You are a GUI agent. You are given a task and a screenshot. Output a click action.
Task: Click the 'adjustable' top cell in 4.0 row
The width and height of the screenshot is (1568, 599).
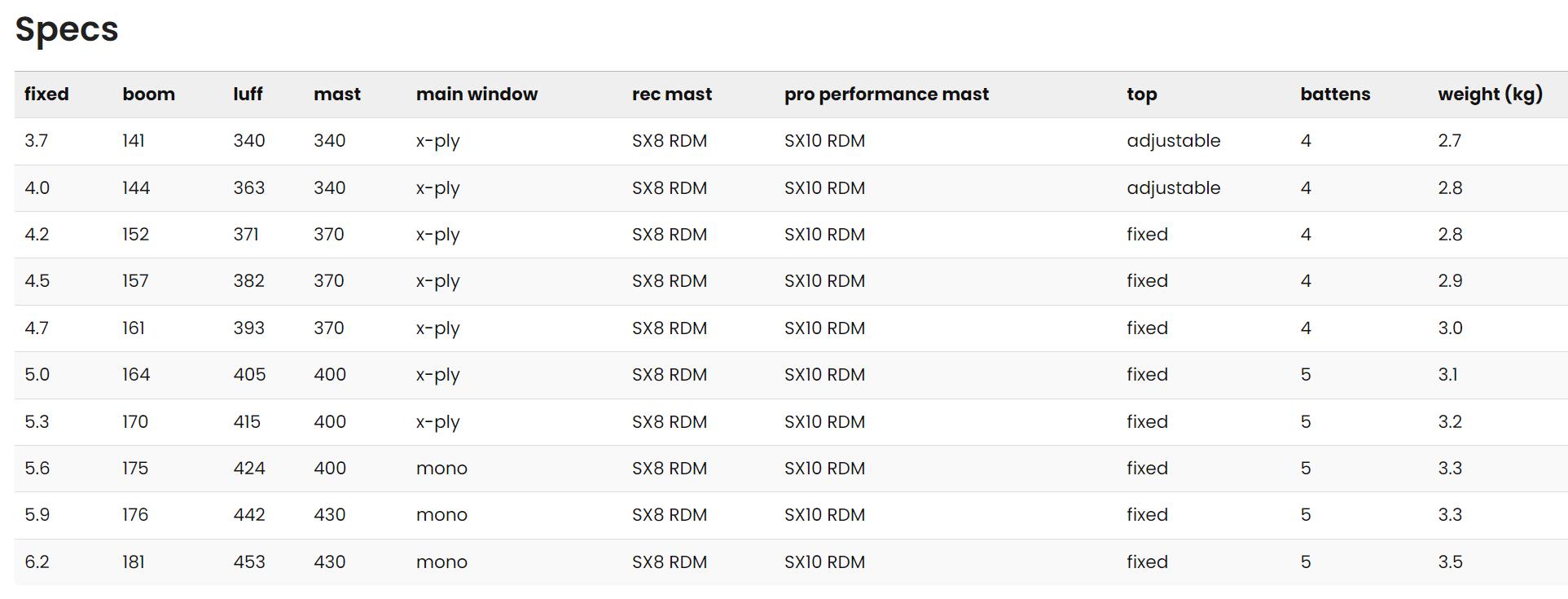pos(1173,188)
